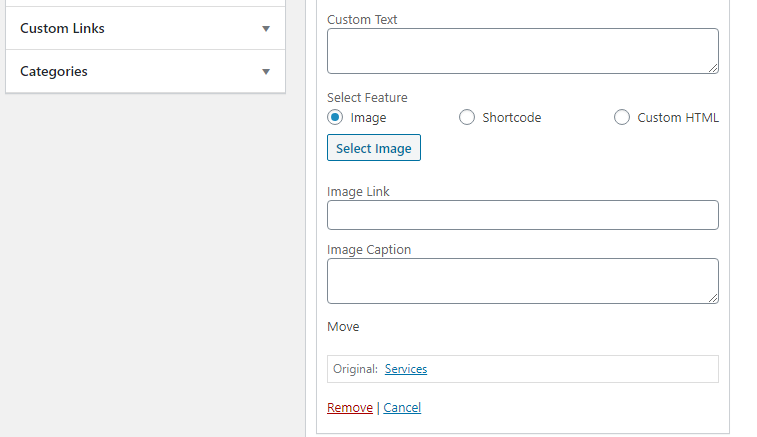Click the Select Image button
757x437 pixels.
click(374, 148)
